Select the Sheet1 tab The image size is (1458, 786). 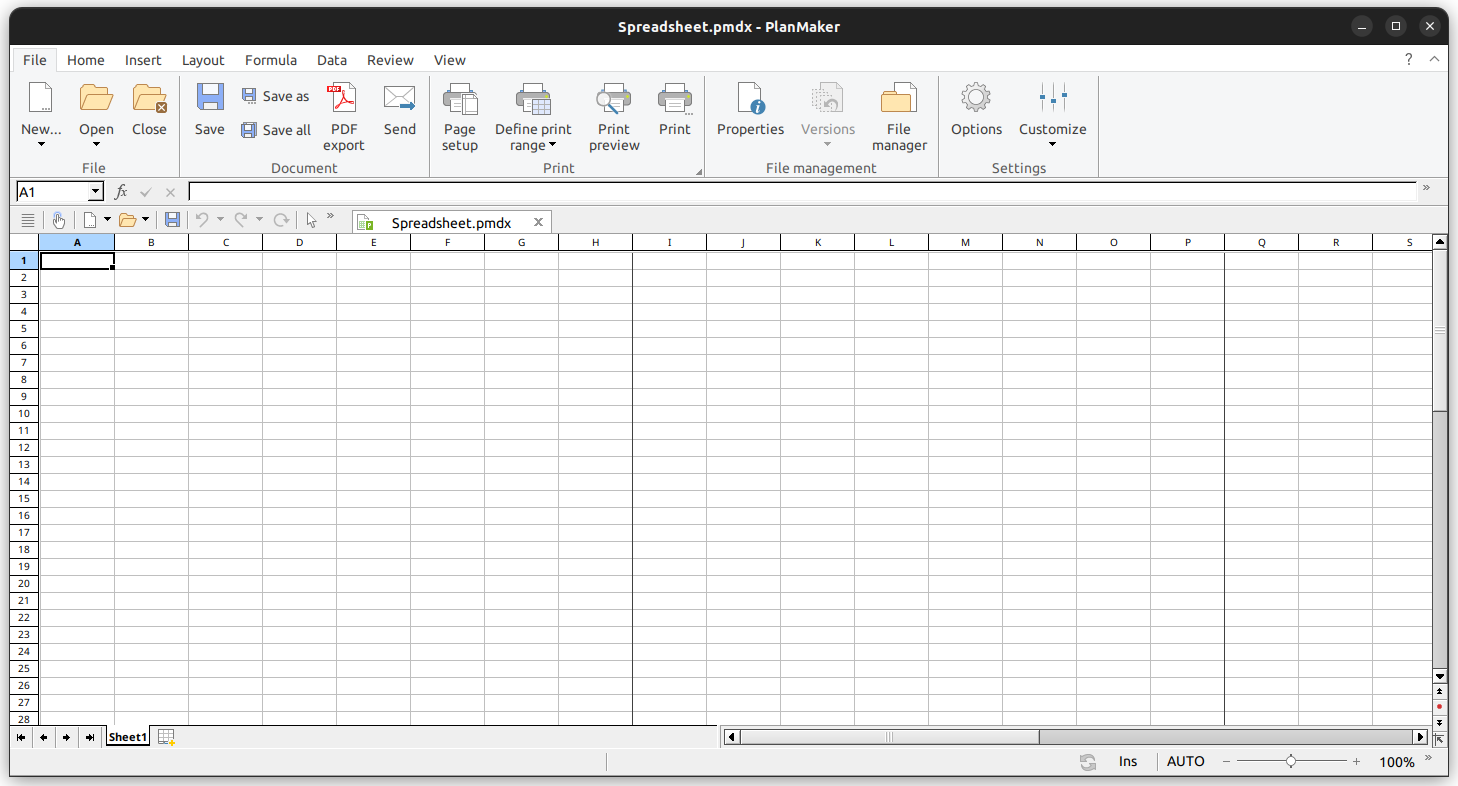click(x=127, y=737)
